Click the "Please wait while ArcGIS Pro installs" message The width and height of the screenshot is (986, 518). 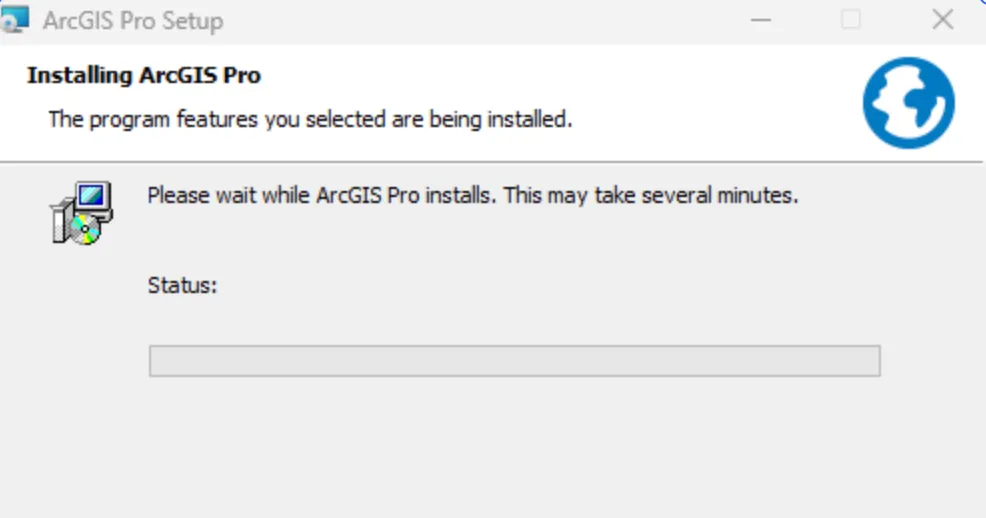[x=321, y=196]
